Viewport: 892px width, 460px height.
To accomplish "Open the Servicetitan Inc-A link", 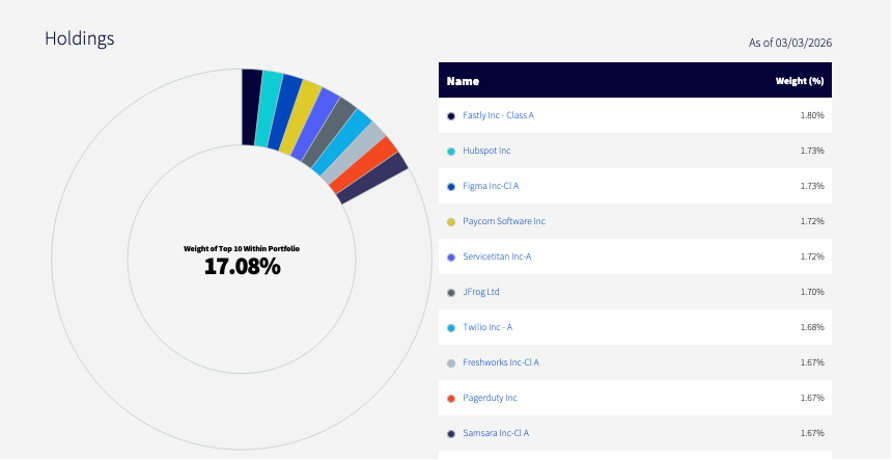I will [x=496, y=257].
